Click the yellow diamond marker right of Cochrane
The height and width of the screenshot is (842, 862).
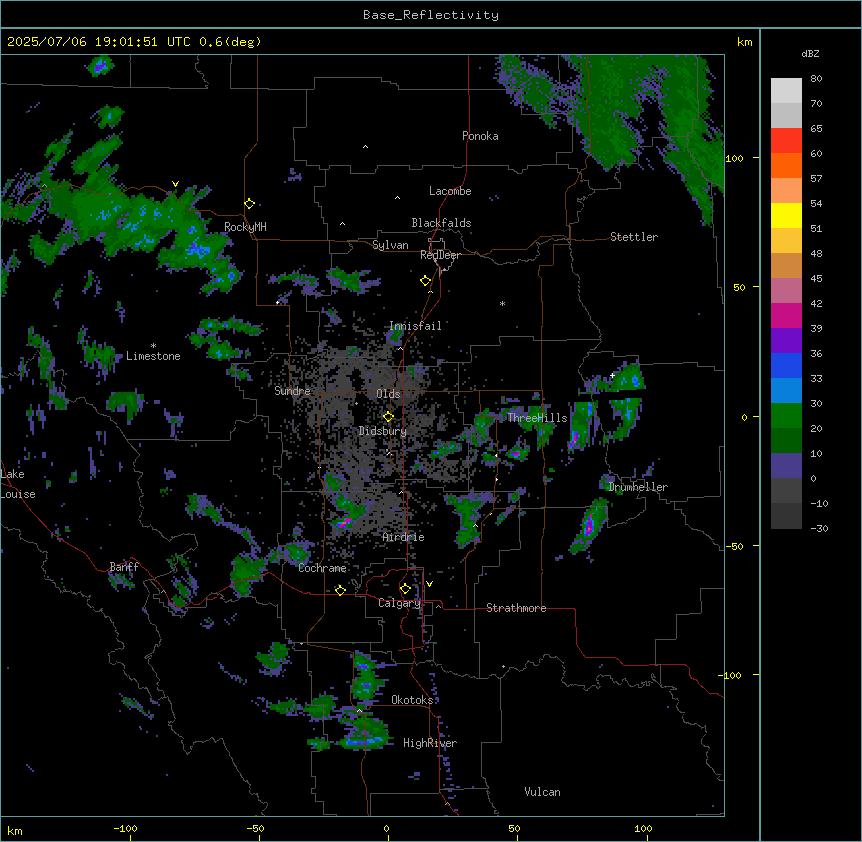[x=340, y=590]
